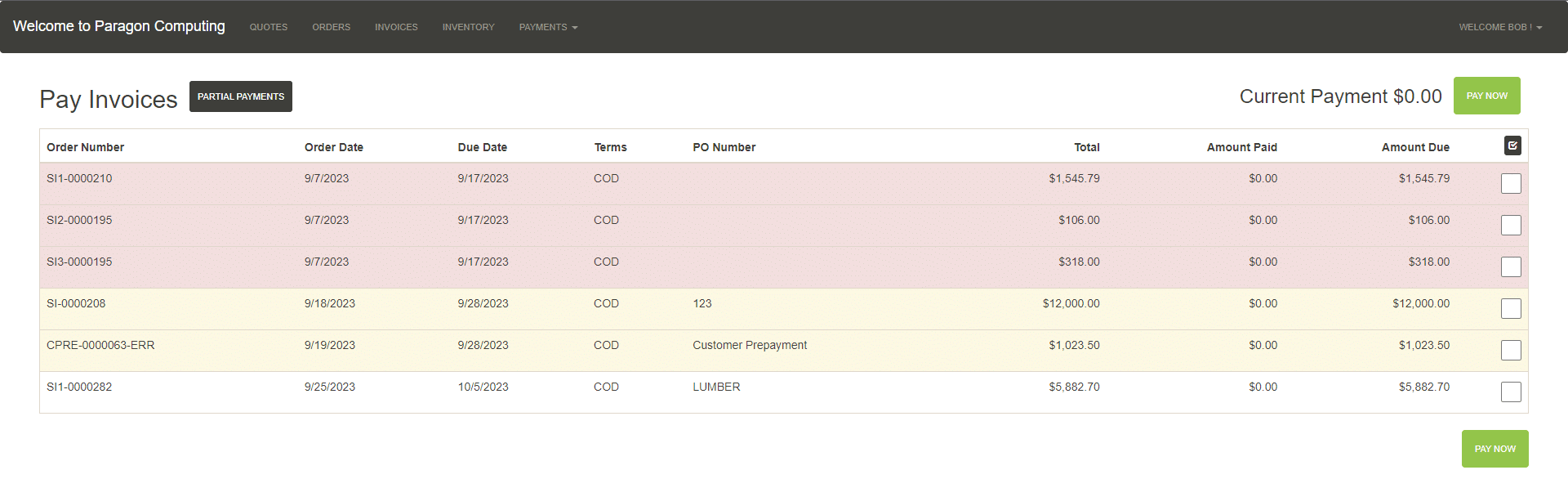Select the SI1-0000282 invoice checkbox
The height and width of the screenshot is (488, 1568).
click(1511, 392)
